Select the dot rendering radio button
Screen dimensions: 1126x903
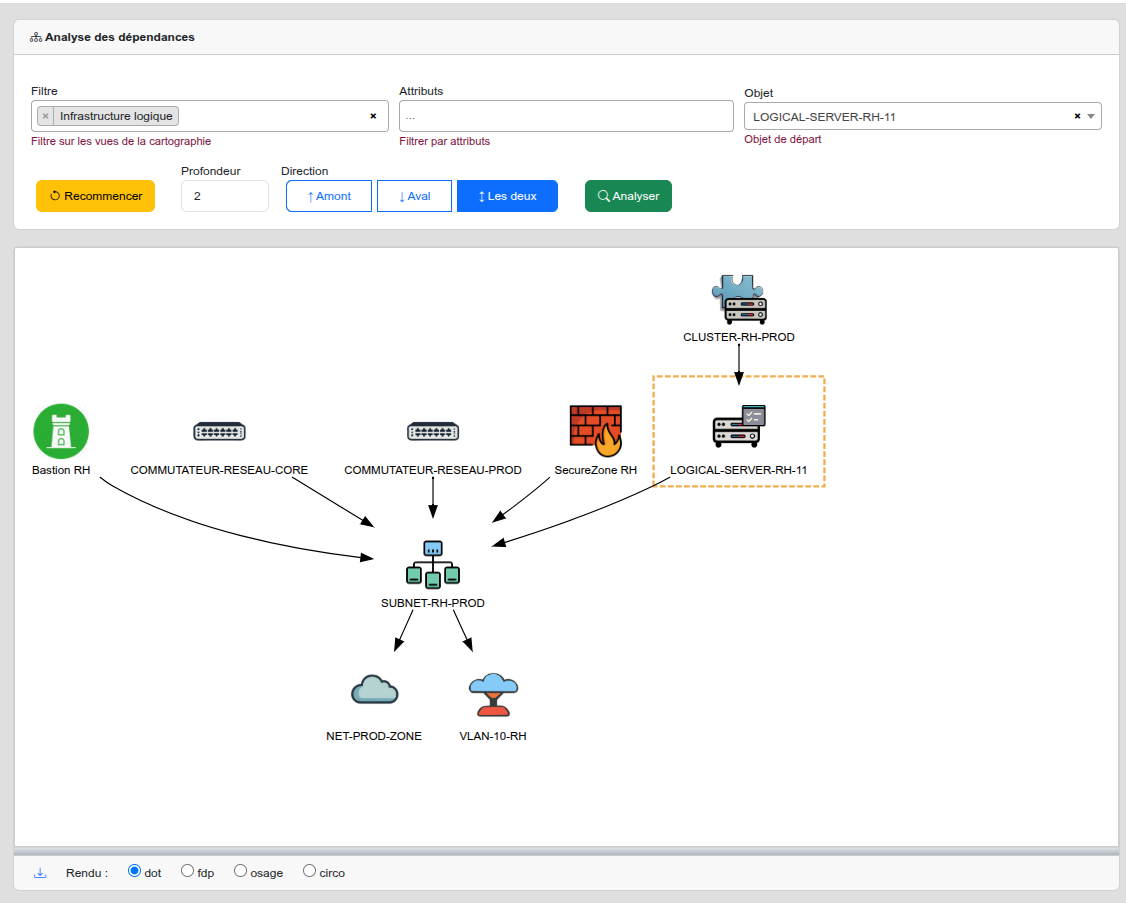[x=135, y=871]
